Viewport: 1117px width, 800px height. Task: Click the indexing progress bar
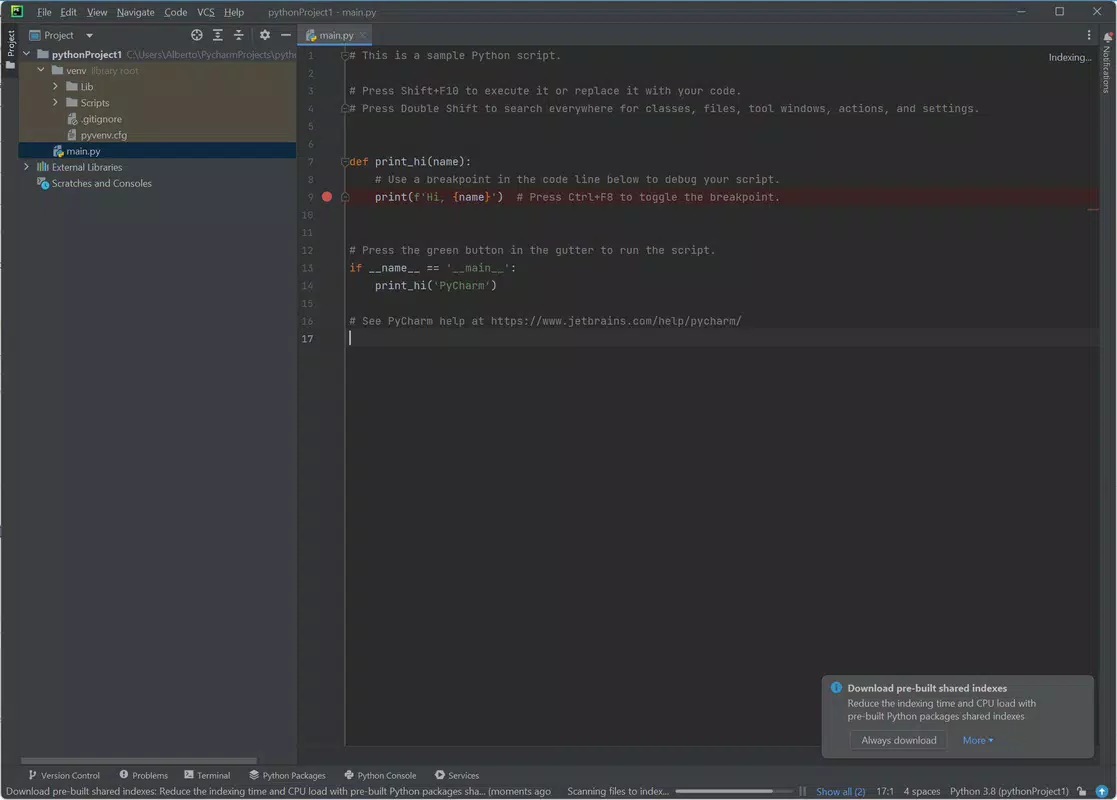[x=733, y=791]
